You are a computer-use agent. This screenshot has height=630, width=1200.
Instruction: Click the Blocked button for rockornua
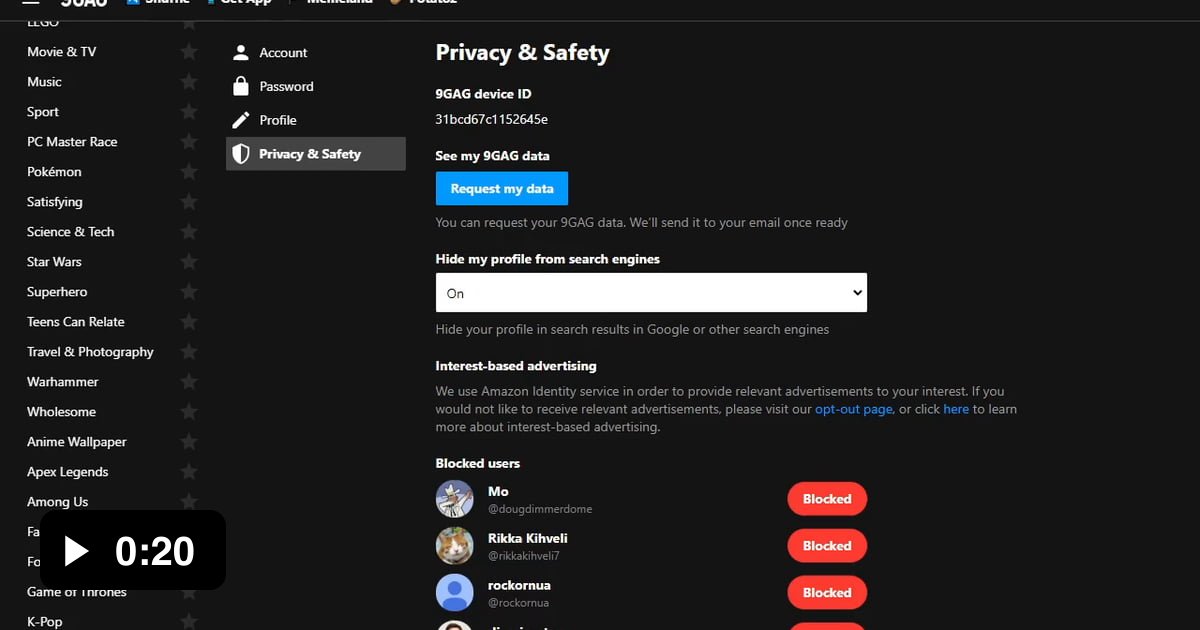point(827,593)
